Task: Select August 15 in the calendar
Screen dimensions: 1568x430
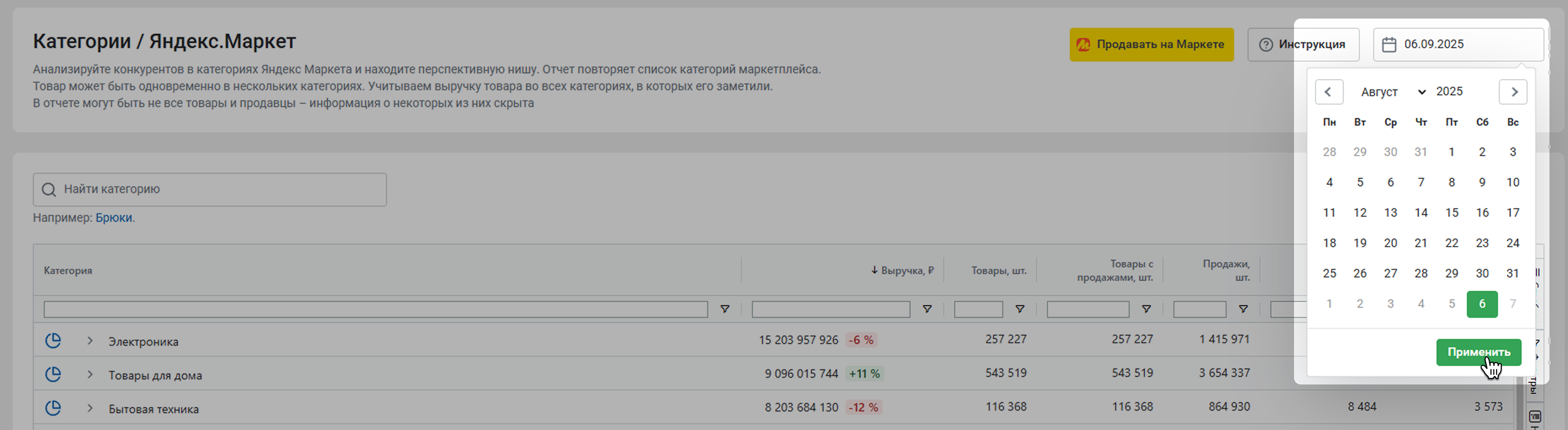Action: tap(1452, 212)
